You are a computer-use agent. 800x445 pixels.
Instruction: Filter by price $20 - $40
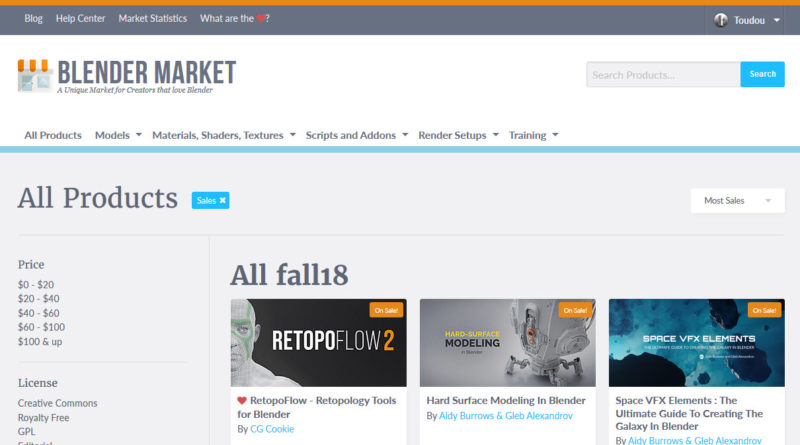pyautogui.click(x=38, y=299)
